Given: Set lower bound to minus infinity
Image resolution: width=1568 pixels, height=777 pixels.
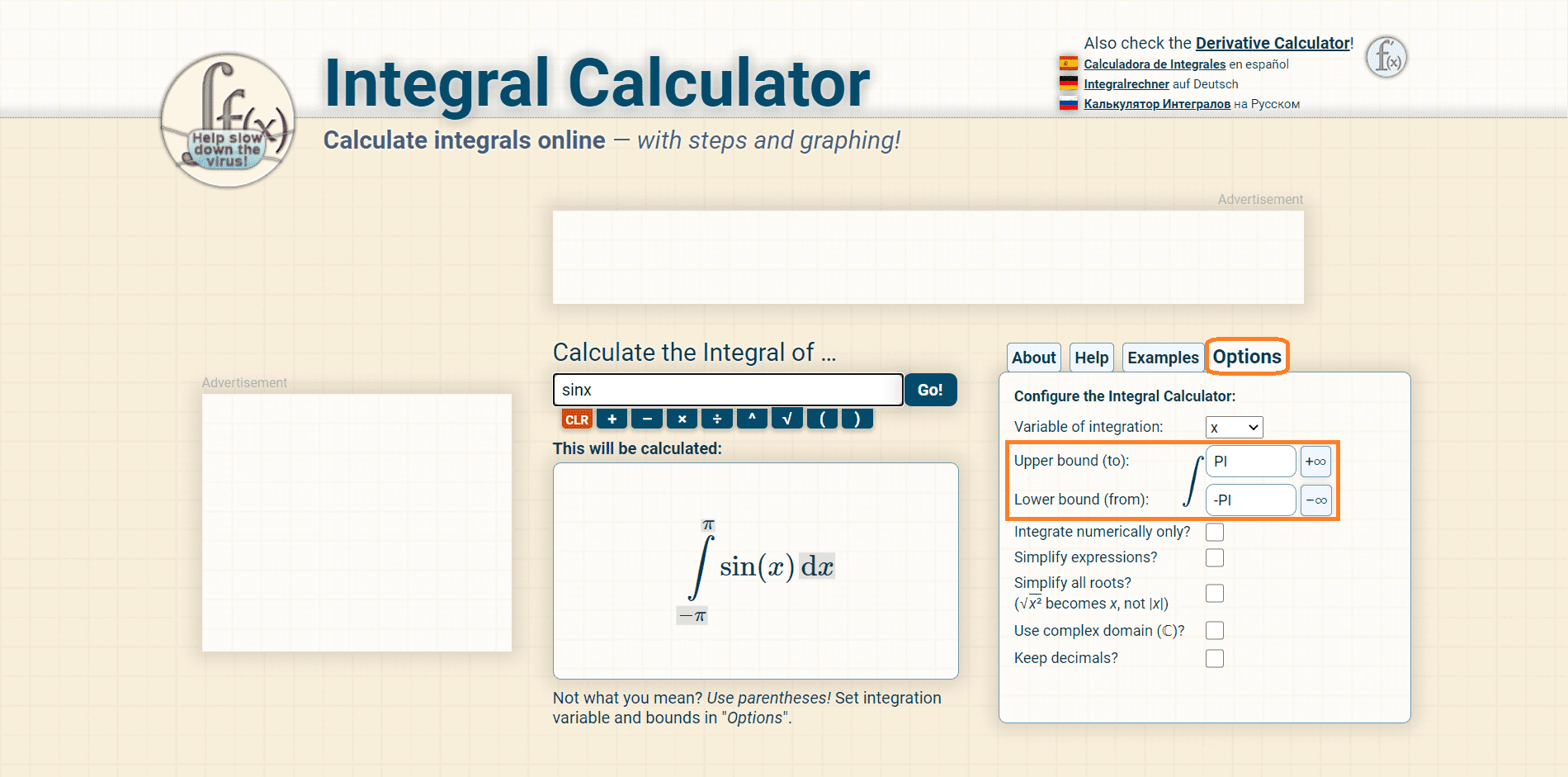Looking at the screenshot, I should 1315,500.
